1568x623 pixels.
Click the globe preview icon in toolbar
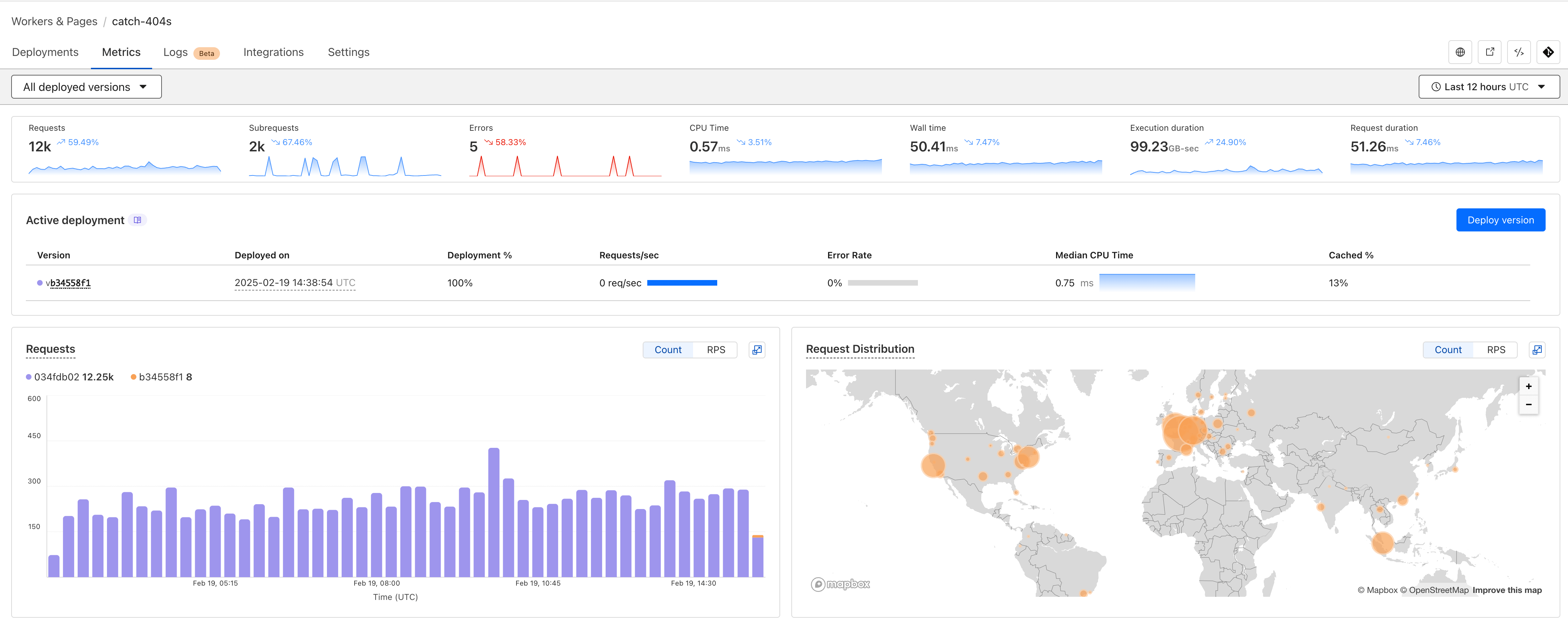tap(1460, 52)
